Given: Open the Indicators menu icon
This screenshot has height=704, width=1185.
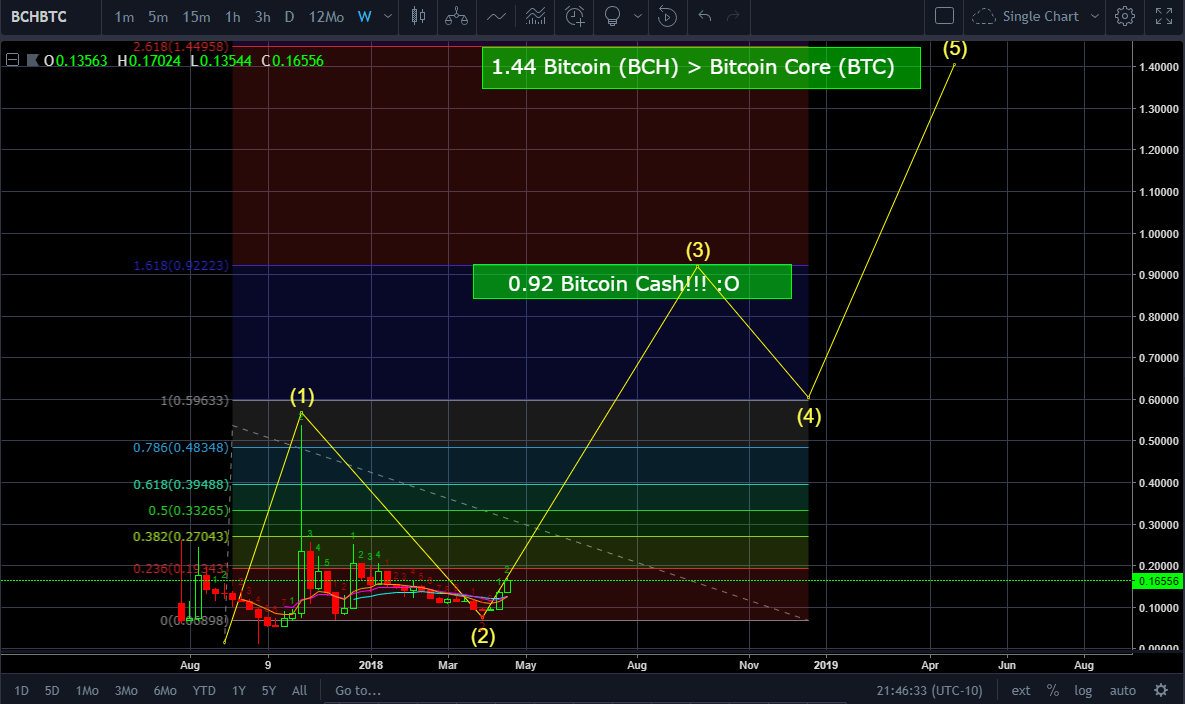Looking at the screenshot, I should (x=497, y=16).
